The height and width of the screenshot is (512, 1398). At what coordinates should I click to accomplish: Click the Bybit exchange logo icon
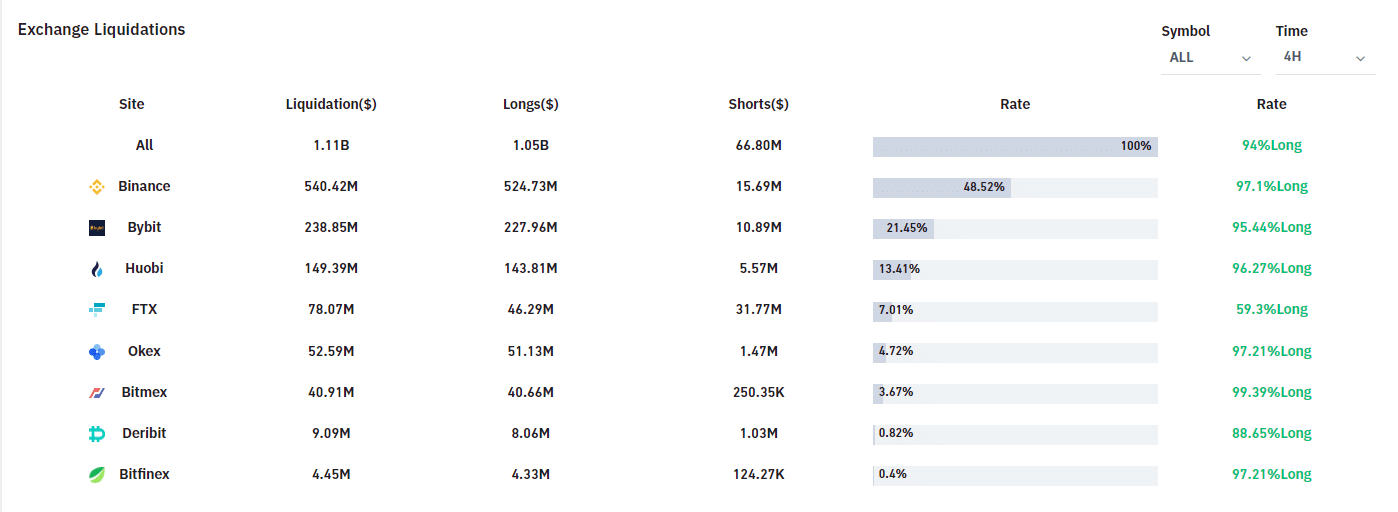pyautogui.click(x=97, y=228)
